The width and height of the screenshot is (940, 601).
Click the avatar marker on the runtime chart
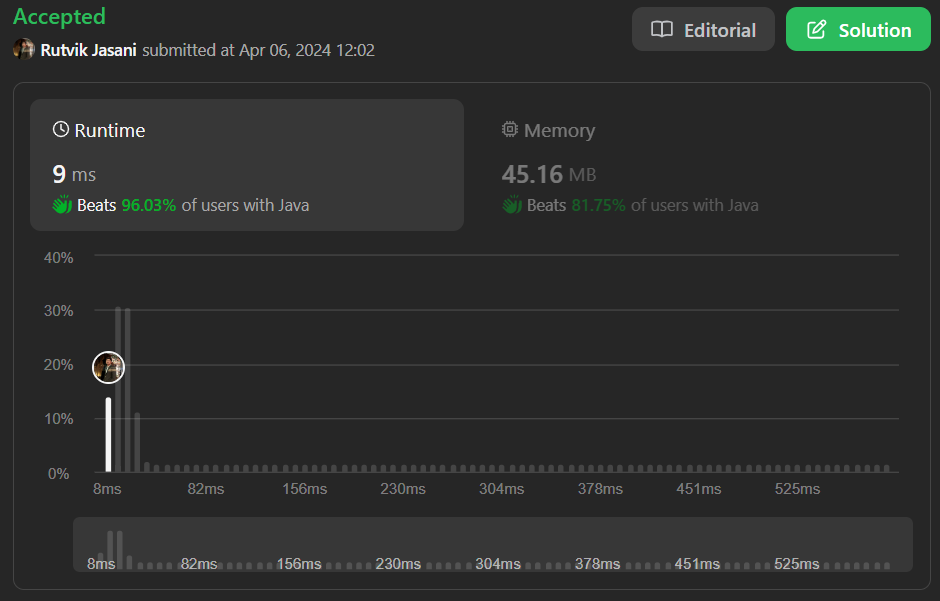[109, 367]
